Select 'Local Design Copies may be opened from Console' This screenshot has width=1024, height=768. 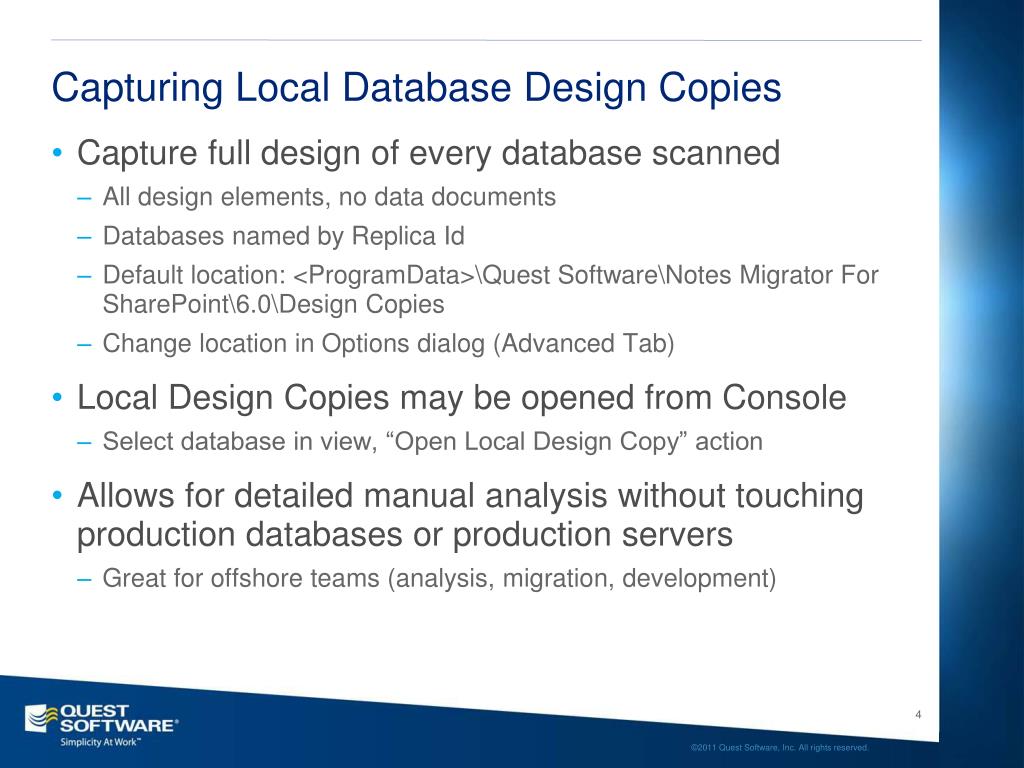[462, 398]
